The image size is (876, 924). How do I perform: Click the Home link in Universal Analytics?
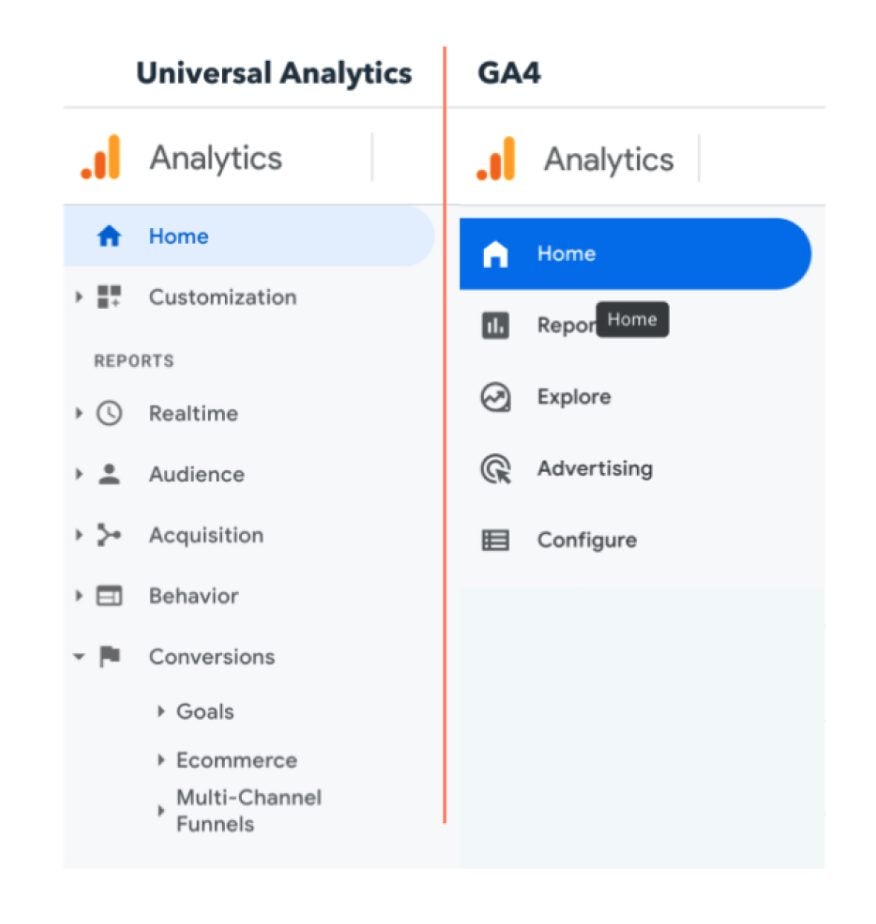tap(178, 236)
